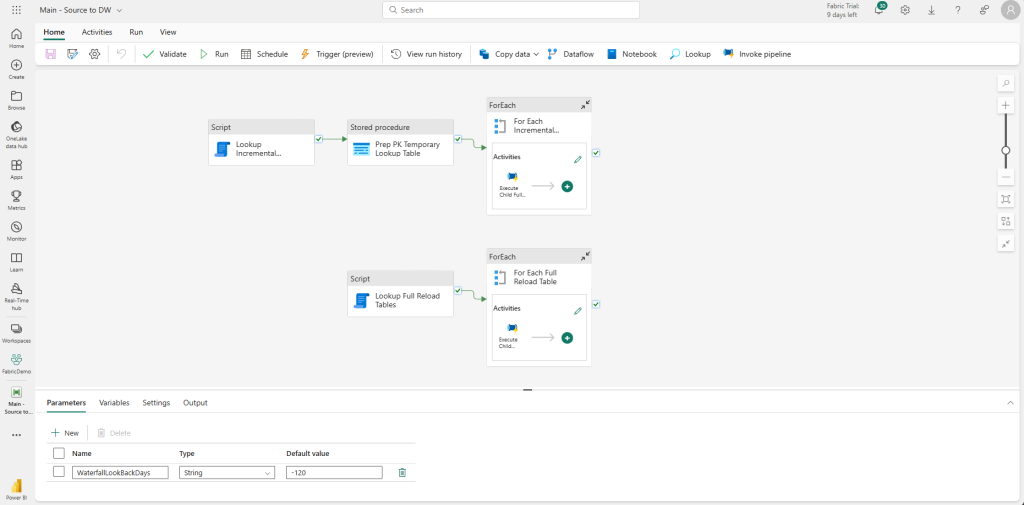Viewport: 1024px width, 505px height.
Task: Click the Validate button
Action: pyautogui.click(x=164, y=54)
